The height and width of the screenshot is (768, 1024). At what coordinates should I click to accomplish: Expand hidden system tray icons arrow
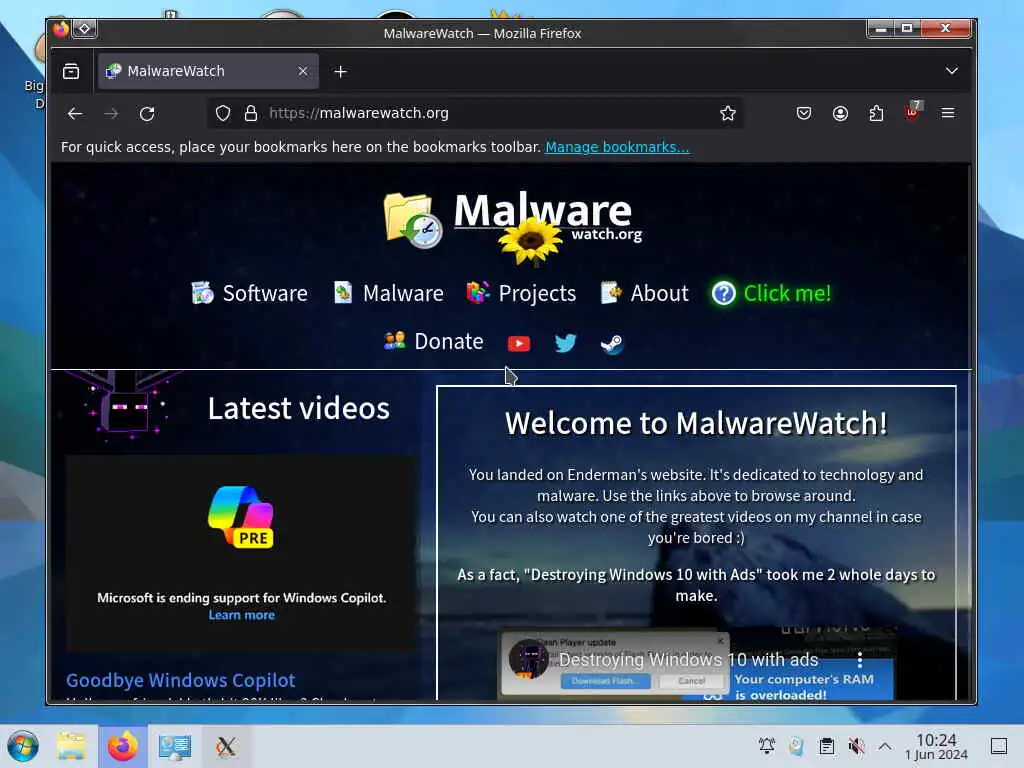coord(885,746)
